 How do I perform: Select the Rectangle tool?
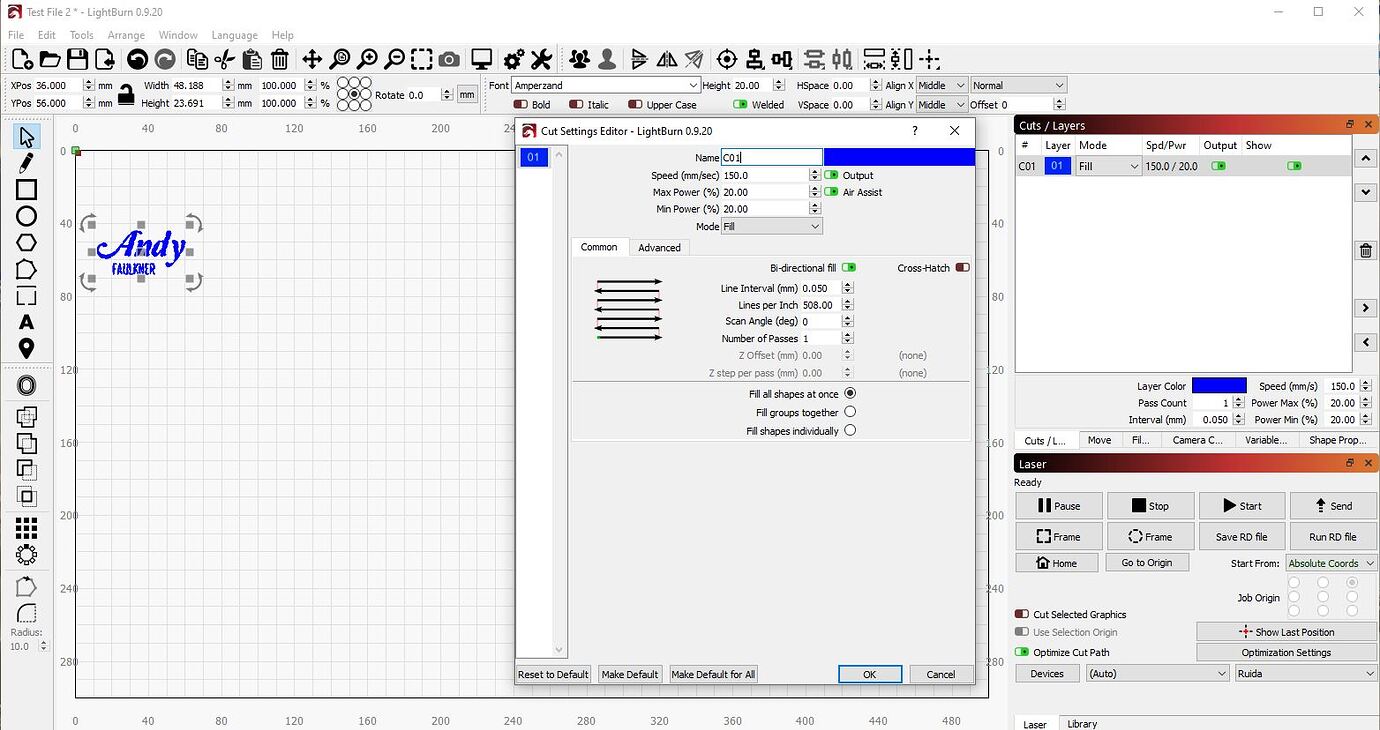pyautogui.click(x=26, y=190)
